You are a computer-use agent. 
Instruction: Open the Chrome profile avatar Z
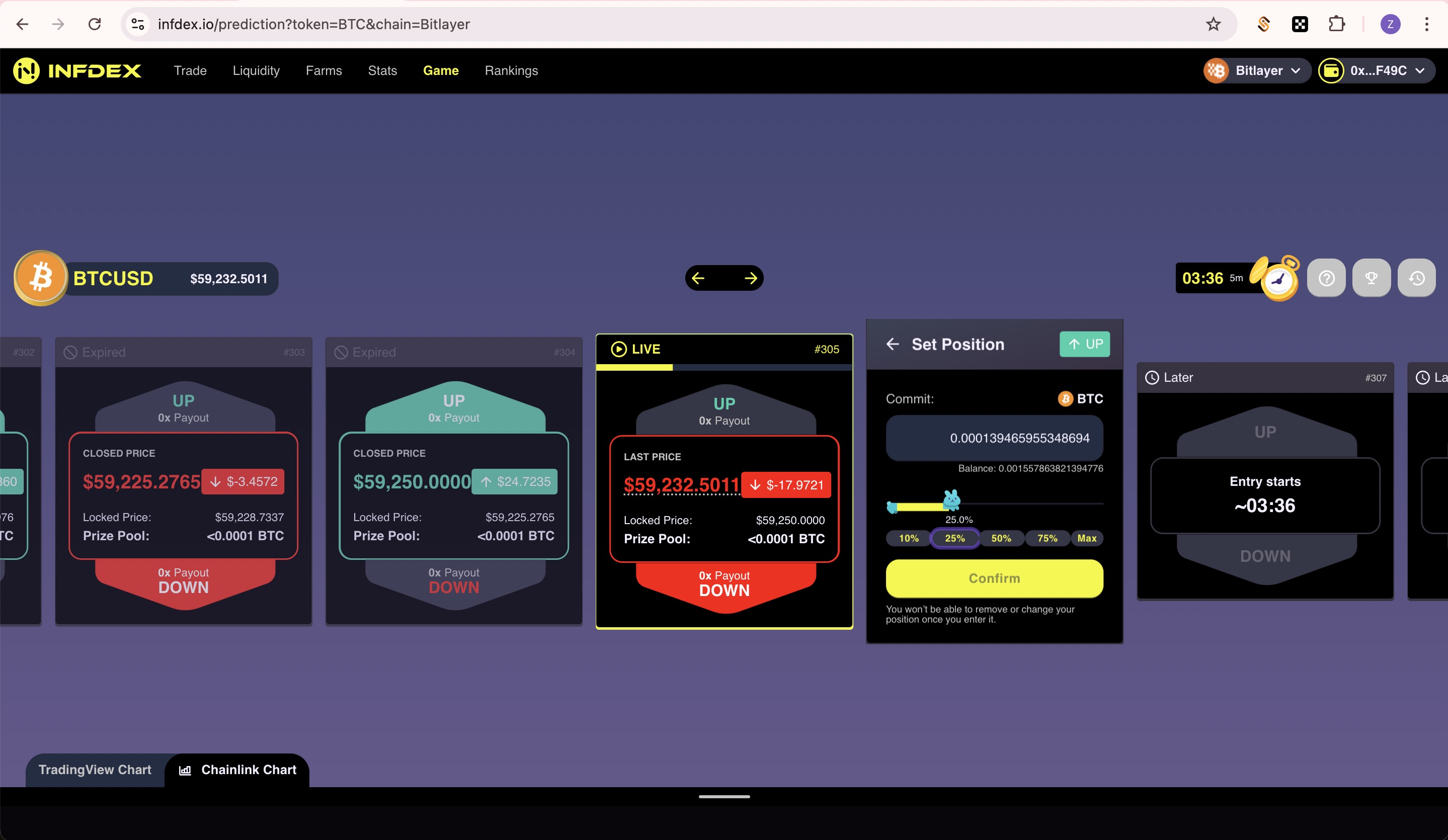tap(1390, 24)
